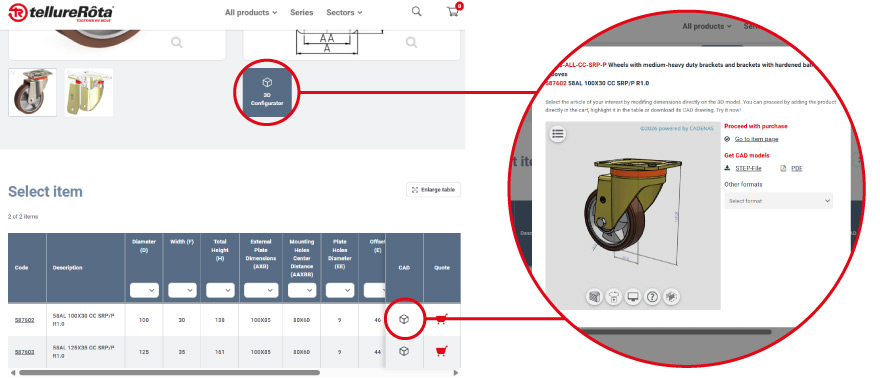
Task: Open the Plate Holes Diameter filter dropdown
Action: [x=340, y=291]
